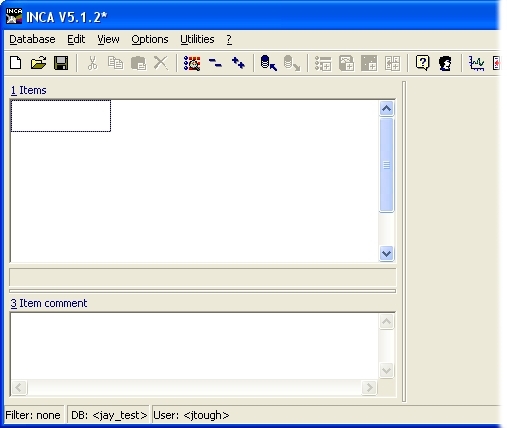Click inside the Item comment text area
Screen dimensions: 507x428
194,346
